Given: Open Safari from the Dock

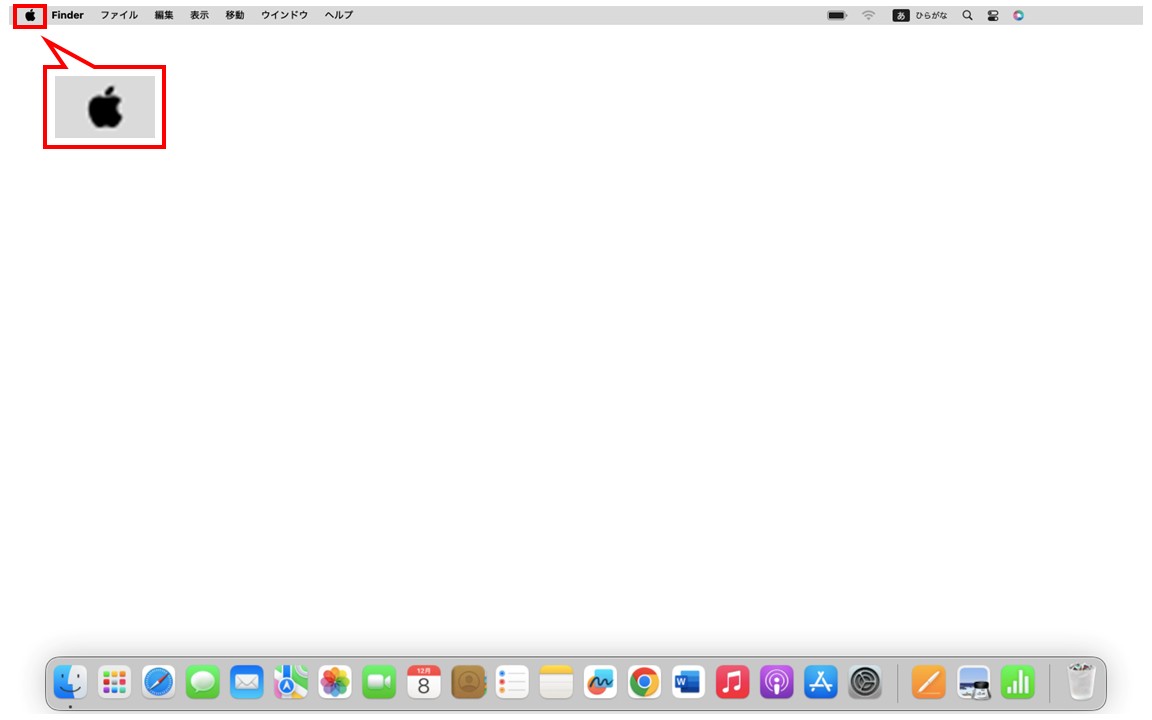Looking at the screenshot, I should (x=158, y=683).
